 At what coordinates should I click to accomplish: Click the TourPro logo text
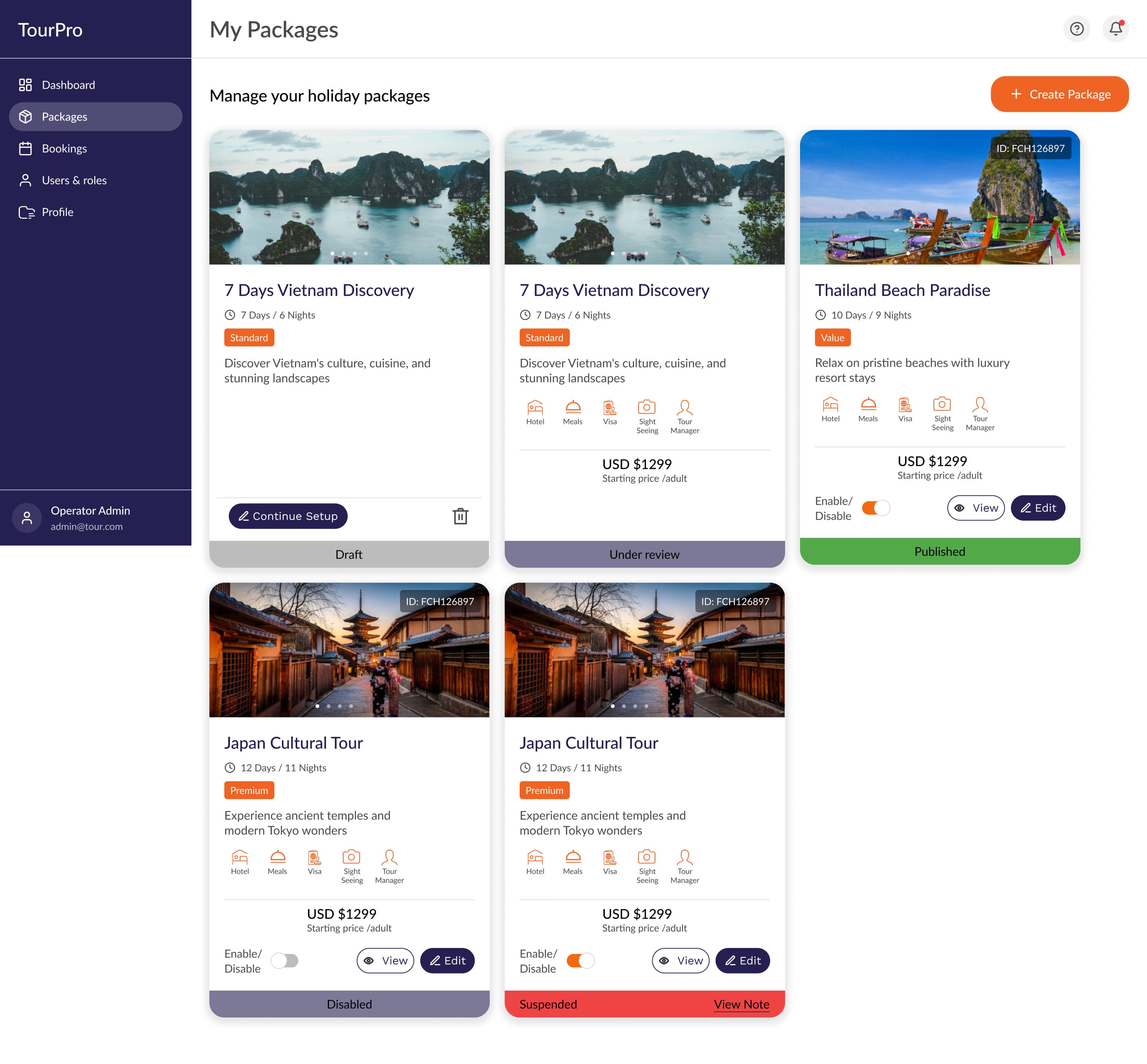click(50, 30)
